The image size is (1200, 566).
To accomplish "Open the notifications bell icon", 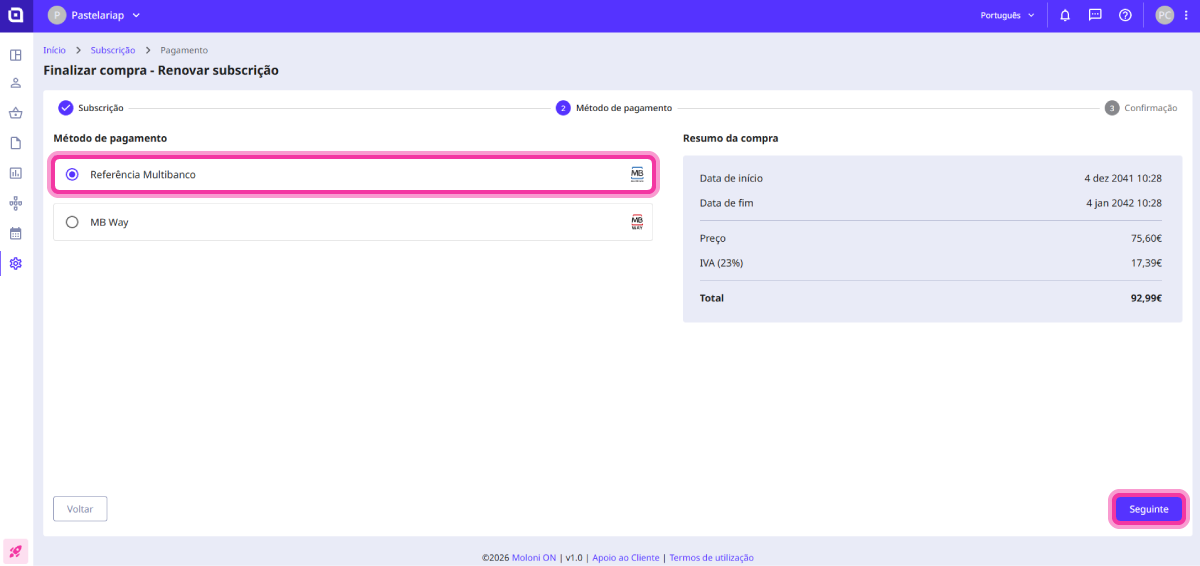I will (x=1065, y=15).
